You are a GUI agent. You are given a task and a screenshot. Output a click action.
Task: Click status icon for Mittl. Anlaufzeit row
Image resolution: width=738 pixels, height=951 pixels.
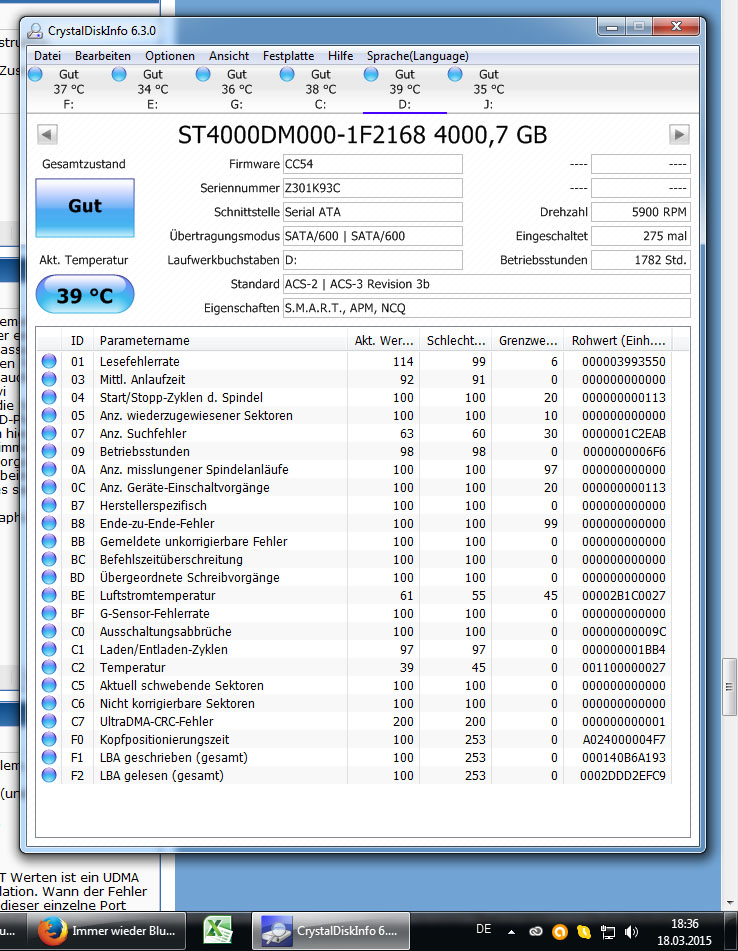(x=49, y=380)
